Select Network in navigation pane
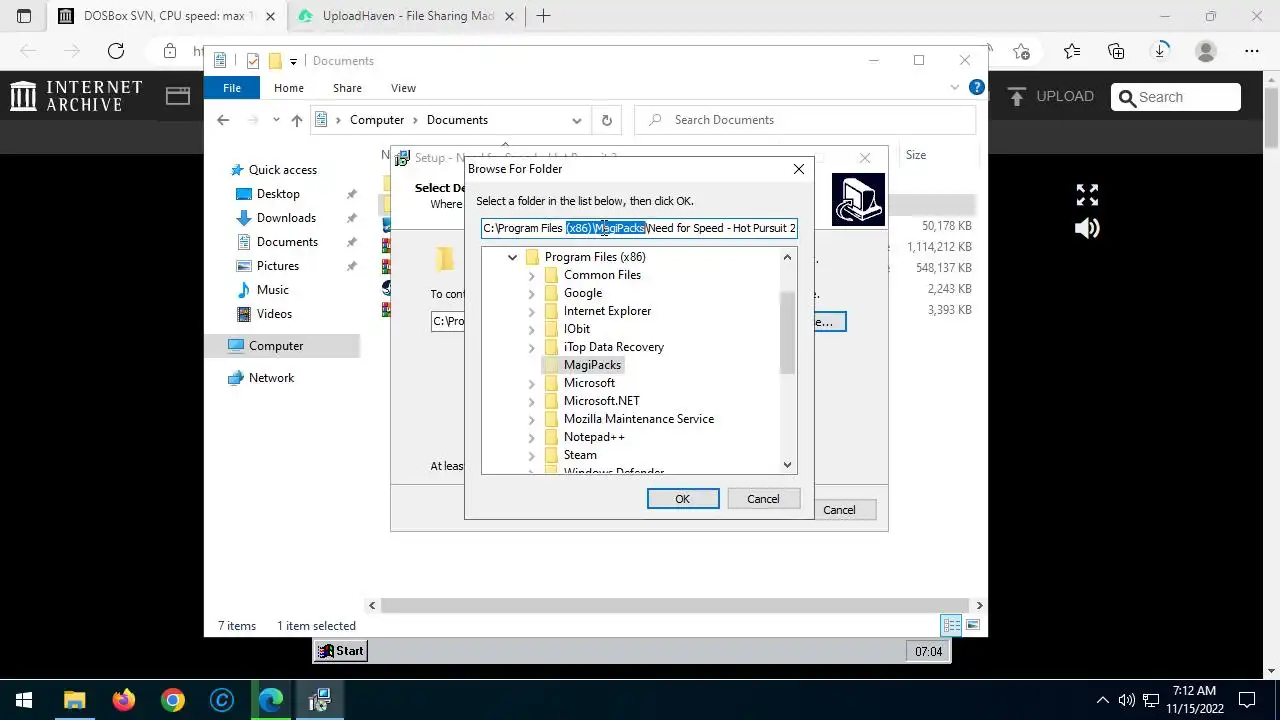Viewport: 1280px width, 720px height. click(271, 378)
